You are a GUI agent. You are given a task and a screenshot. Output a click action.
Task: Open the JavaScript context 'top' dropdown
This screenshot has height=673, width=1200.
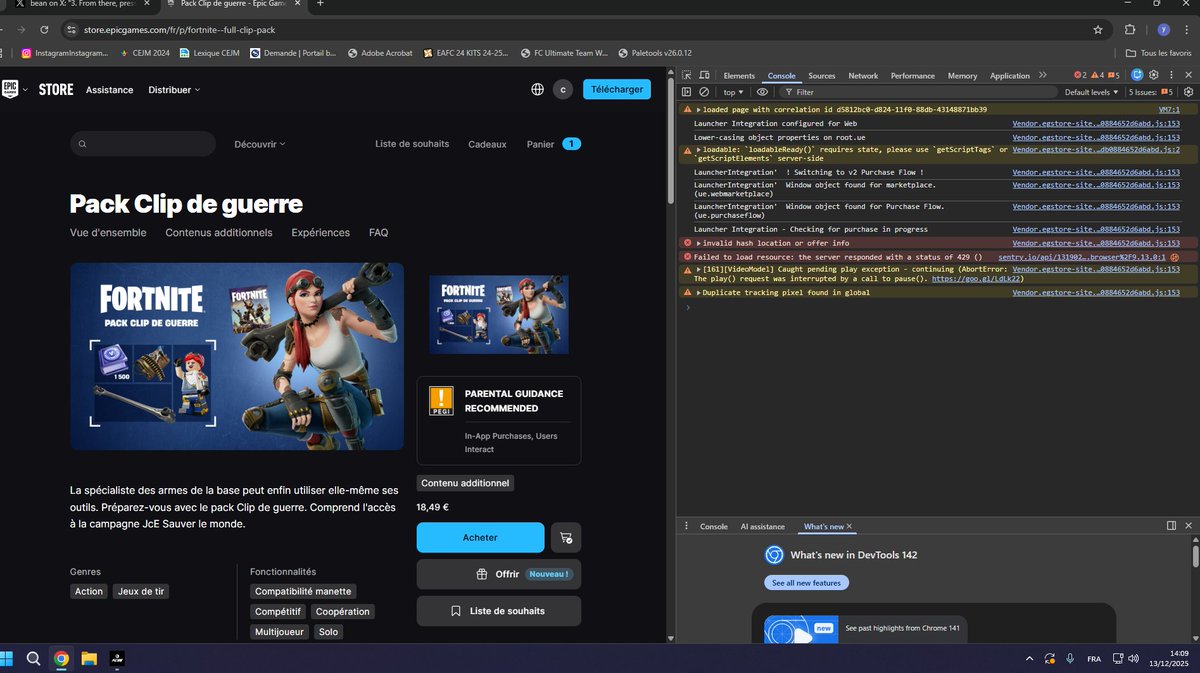[733, 92]
